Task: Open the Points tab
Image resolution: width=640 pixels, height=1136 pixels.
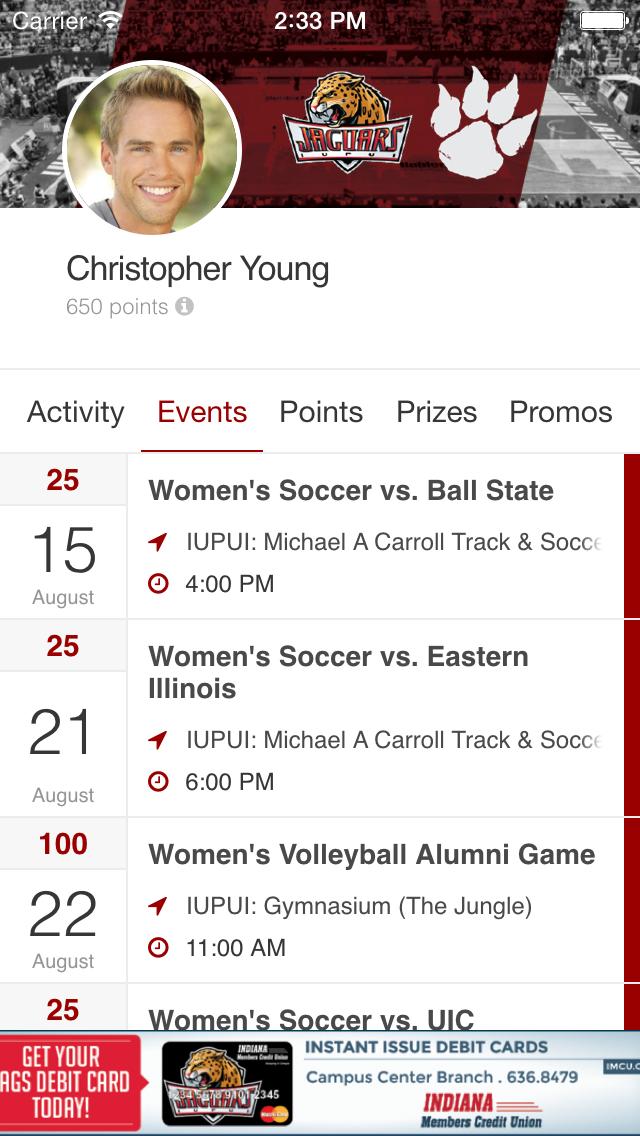Action: [321, 412]
